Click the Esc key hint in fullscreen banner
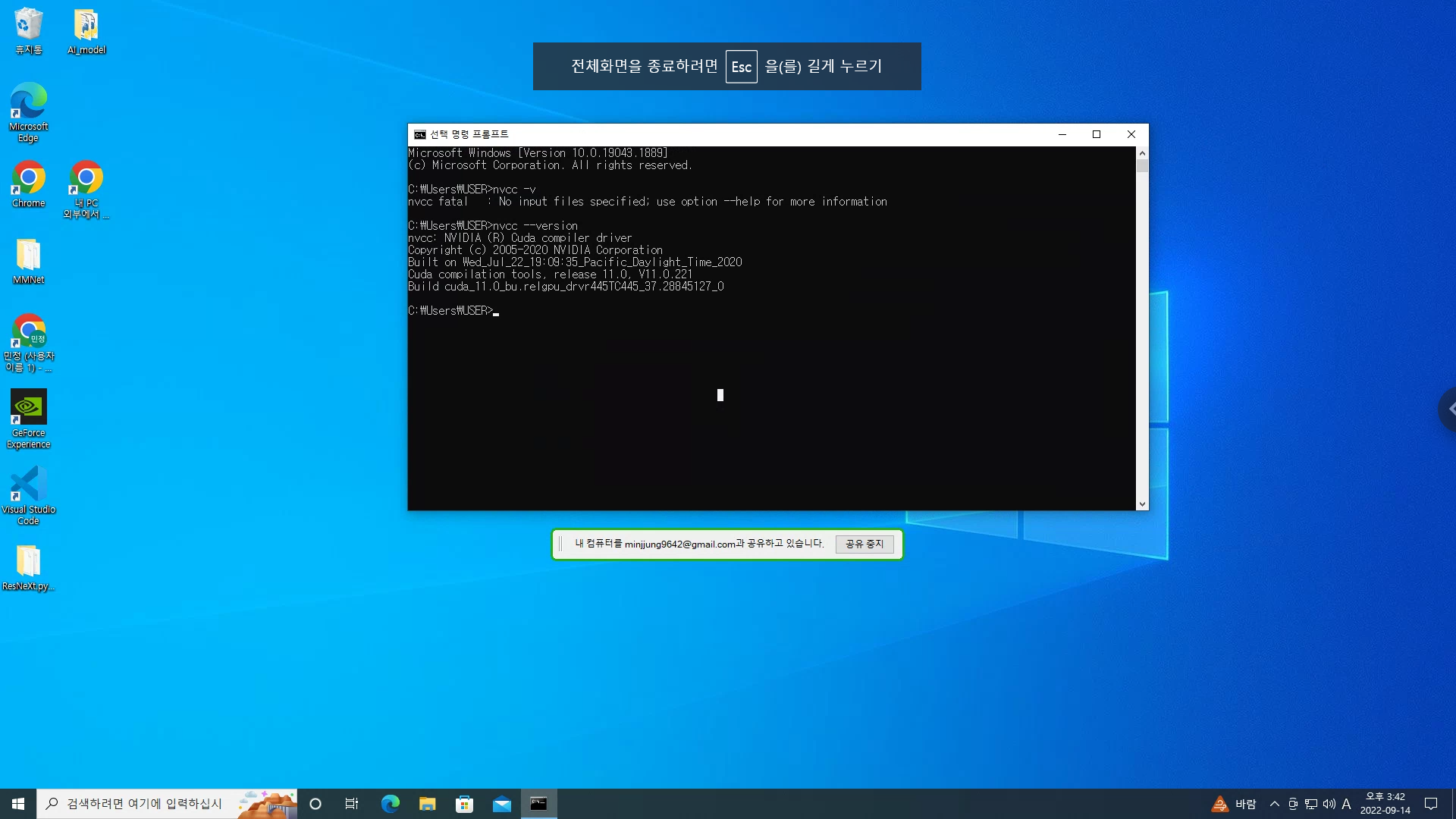1456x819 pixels. coord(741,67)
